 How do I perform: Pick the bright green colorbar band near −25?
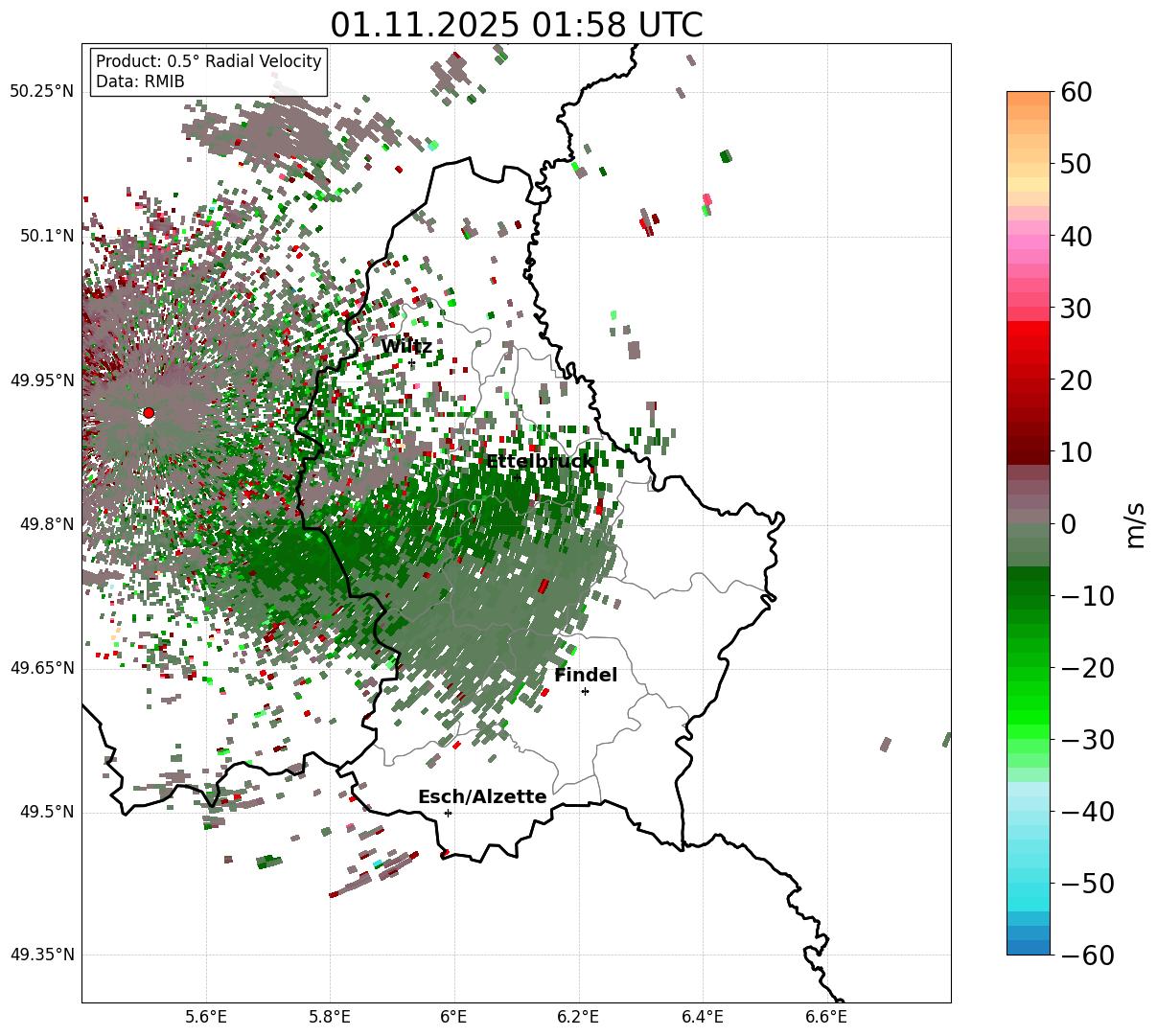[x=1029, y=704]
